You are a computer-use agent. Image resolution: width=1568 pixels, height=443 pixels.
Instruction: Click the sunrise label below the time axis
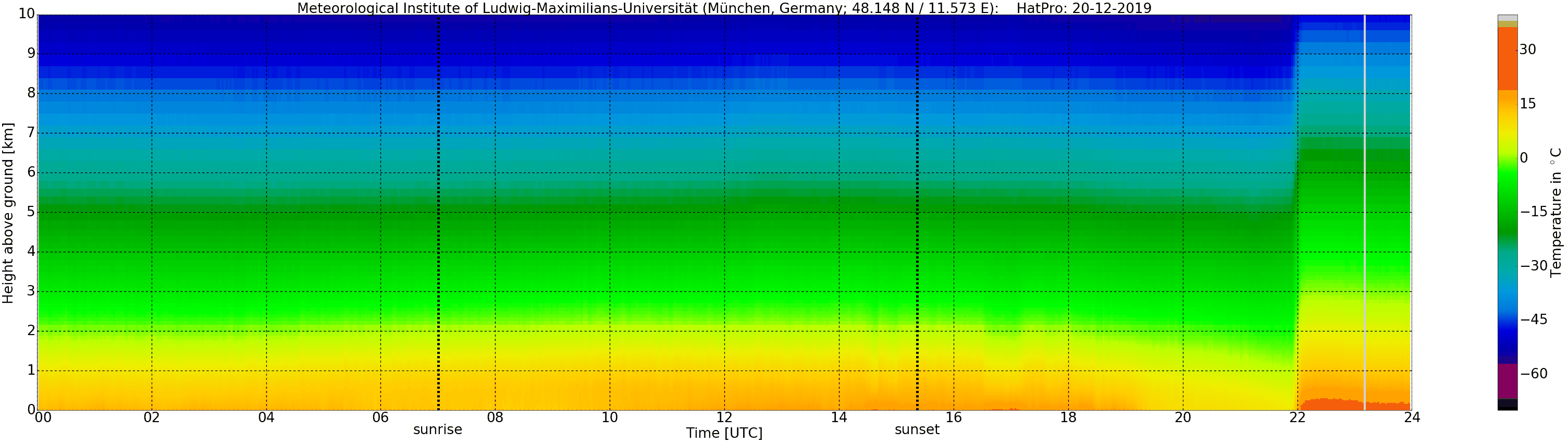[x=438, y=429]
